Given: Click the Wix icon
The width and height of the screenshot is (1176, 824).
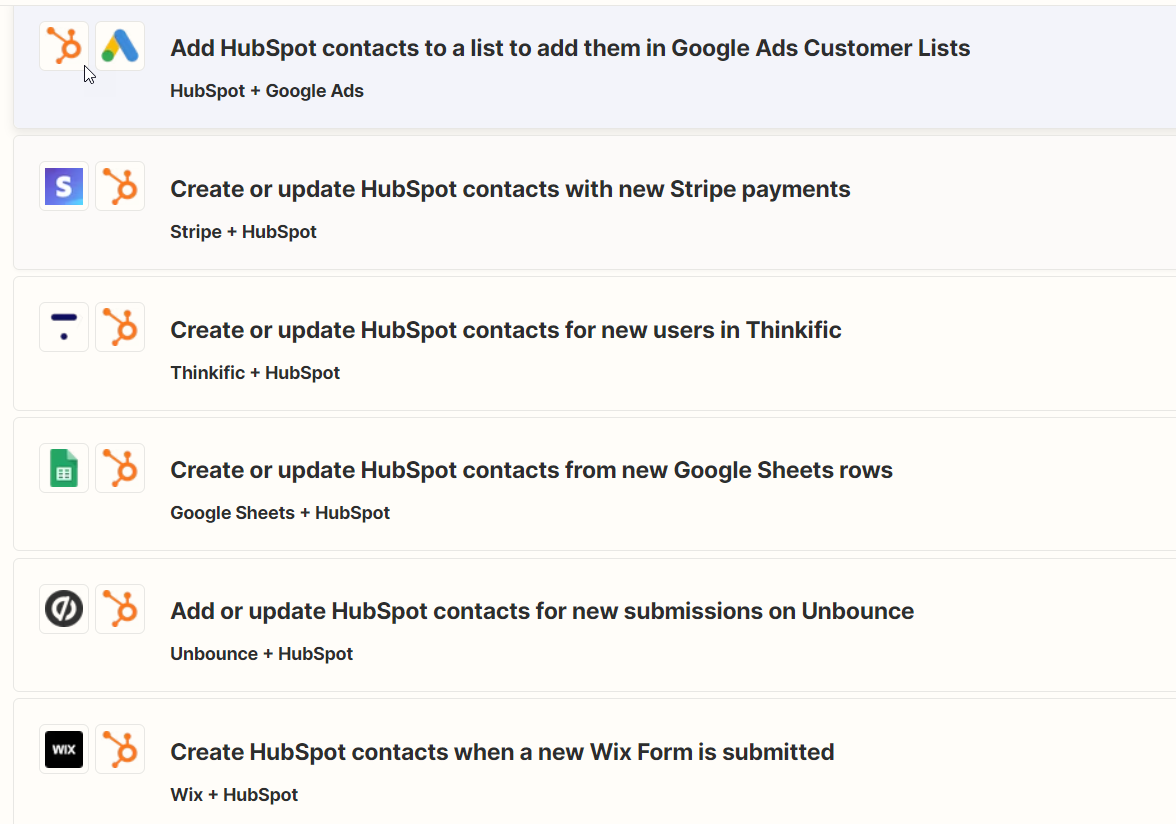Looking at the screenshot, I should pyautogui.click(x=63, y=749).
